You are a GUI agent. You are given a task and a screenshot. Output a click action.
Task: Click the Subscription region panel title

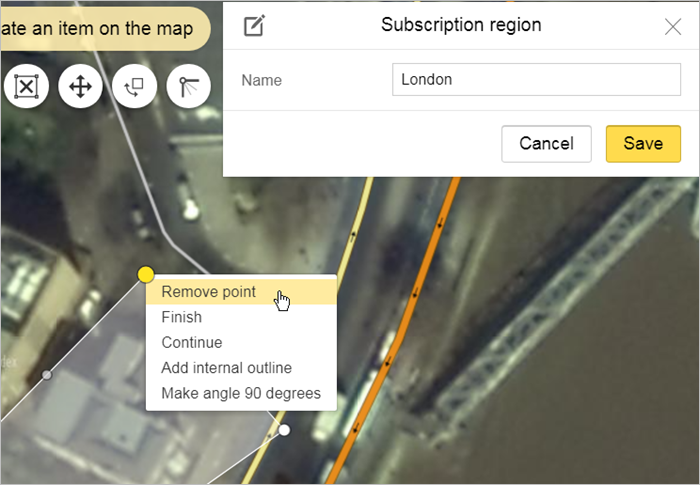tap(461, 25)
